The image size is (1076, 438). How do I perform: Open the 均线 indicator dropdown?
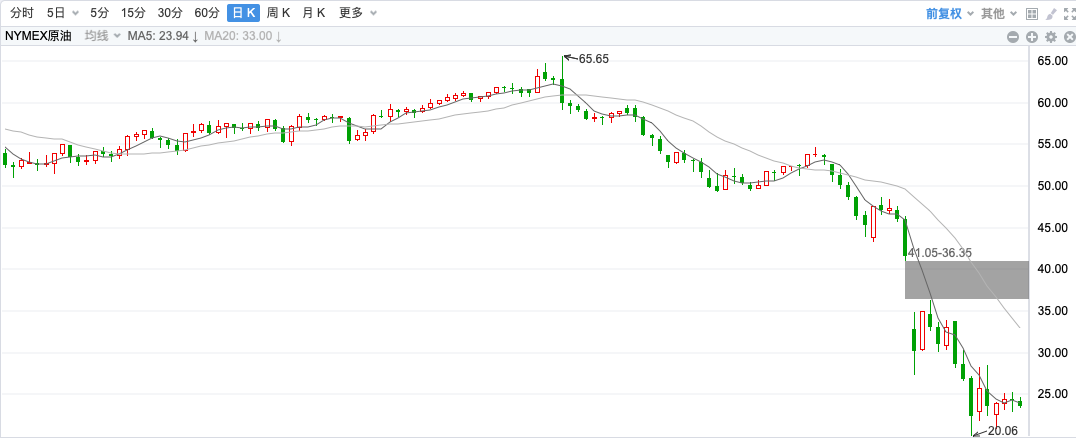[x=102, y=36]
